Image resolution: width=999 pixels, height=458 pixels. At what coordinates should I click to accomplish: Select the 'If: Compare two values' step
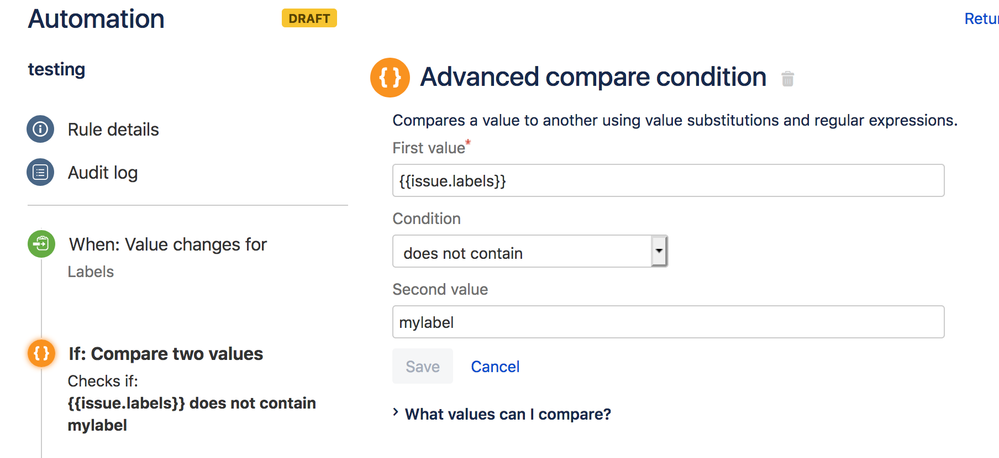point(165,354)
